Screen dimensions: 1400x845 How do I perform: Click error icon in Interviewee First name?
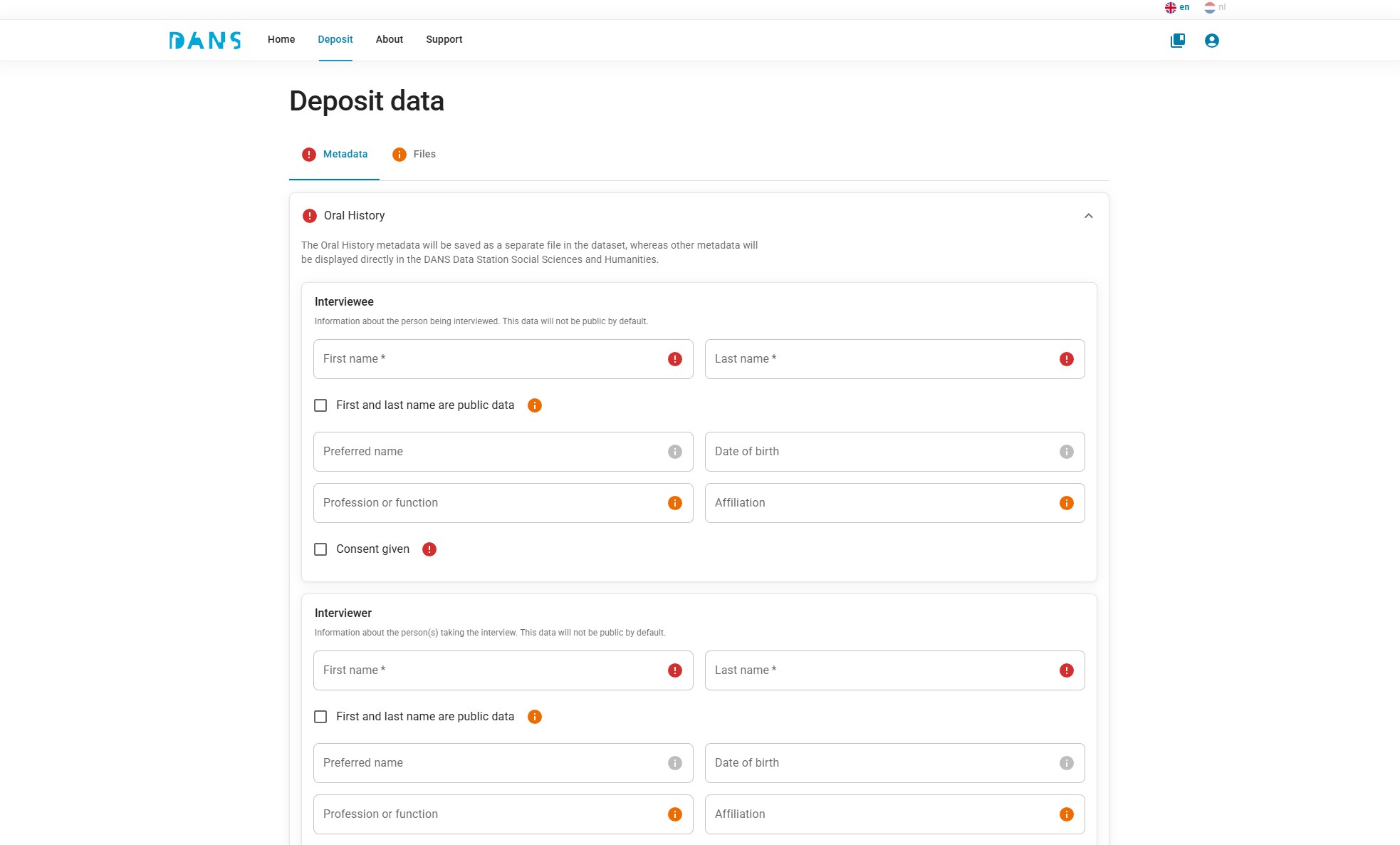pos(675,359)
